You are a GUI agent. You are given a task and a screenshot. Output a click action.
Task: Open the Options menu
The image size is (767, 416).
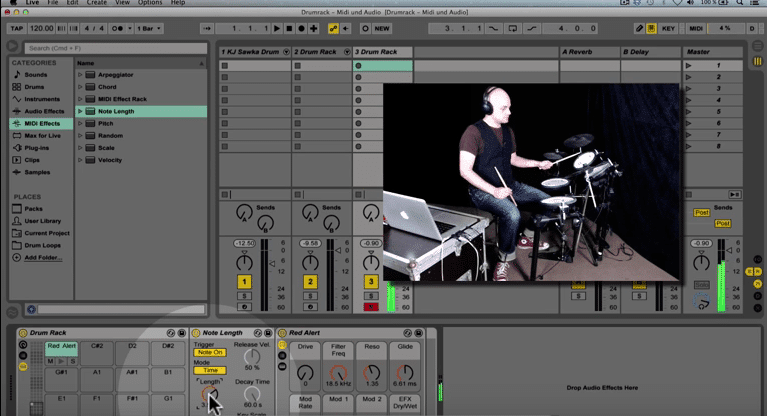pos(150,3)
